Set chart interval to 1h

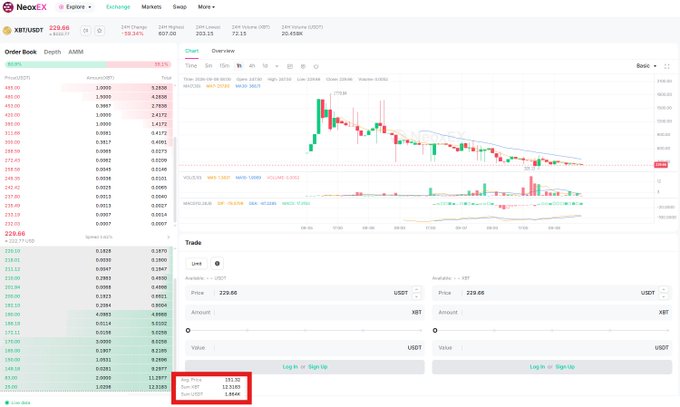[x=239, y=66]
